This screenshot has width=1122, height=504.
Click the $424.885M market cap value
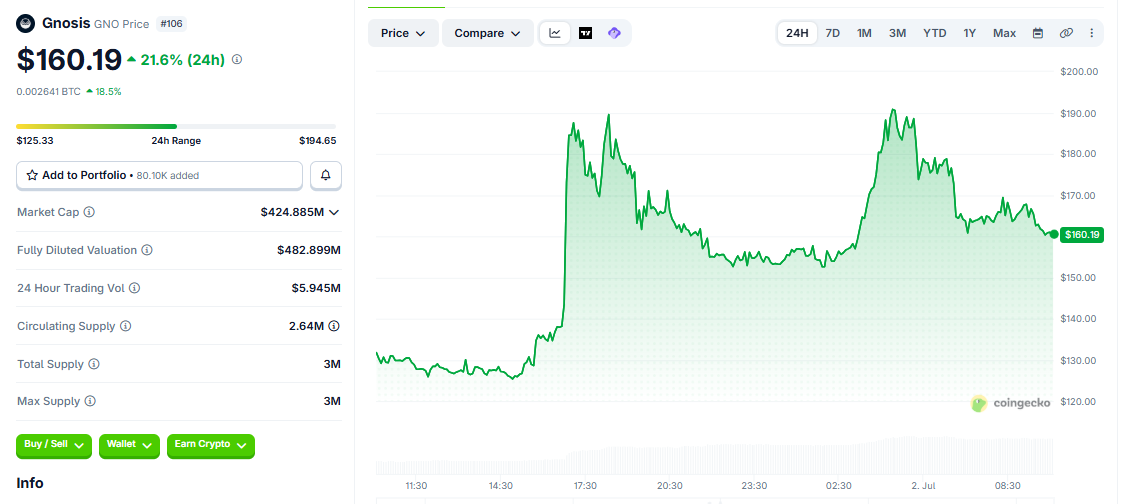tap(293, 212)
